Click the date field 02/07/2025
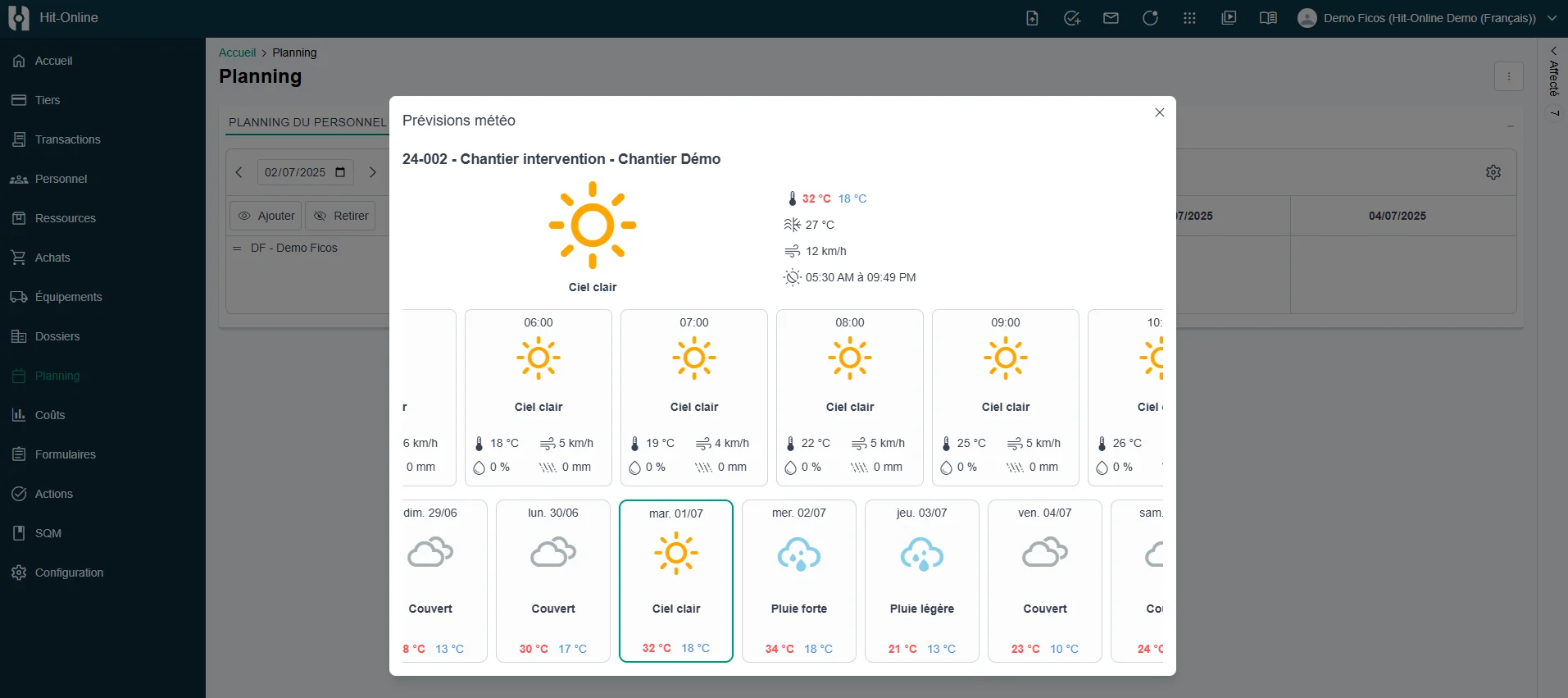The image size is (1568, 698). tap(305, 172)
